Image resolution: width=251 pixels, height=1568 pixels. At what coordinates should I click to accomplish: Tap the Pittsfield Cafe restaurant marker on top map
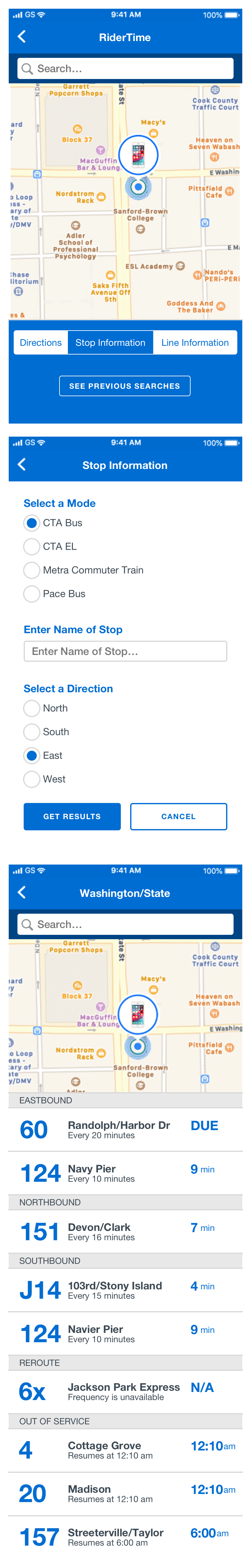tap(230, 191)
